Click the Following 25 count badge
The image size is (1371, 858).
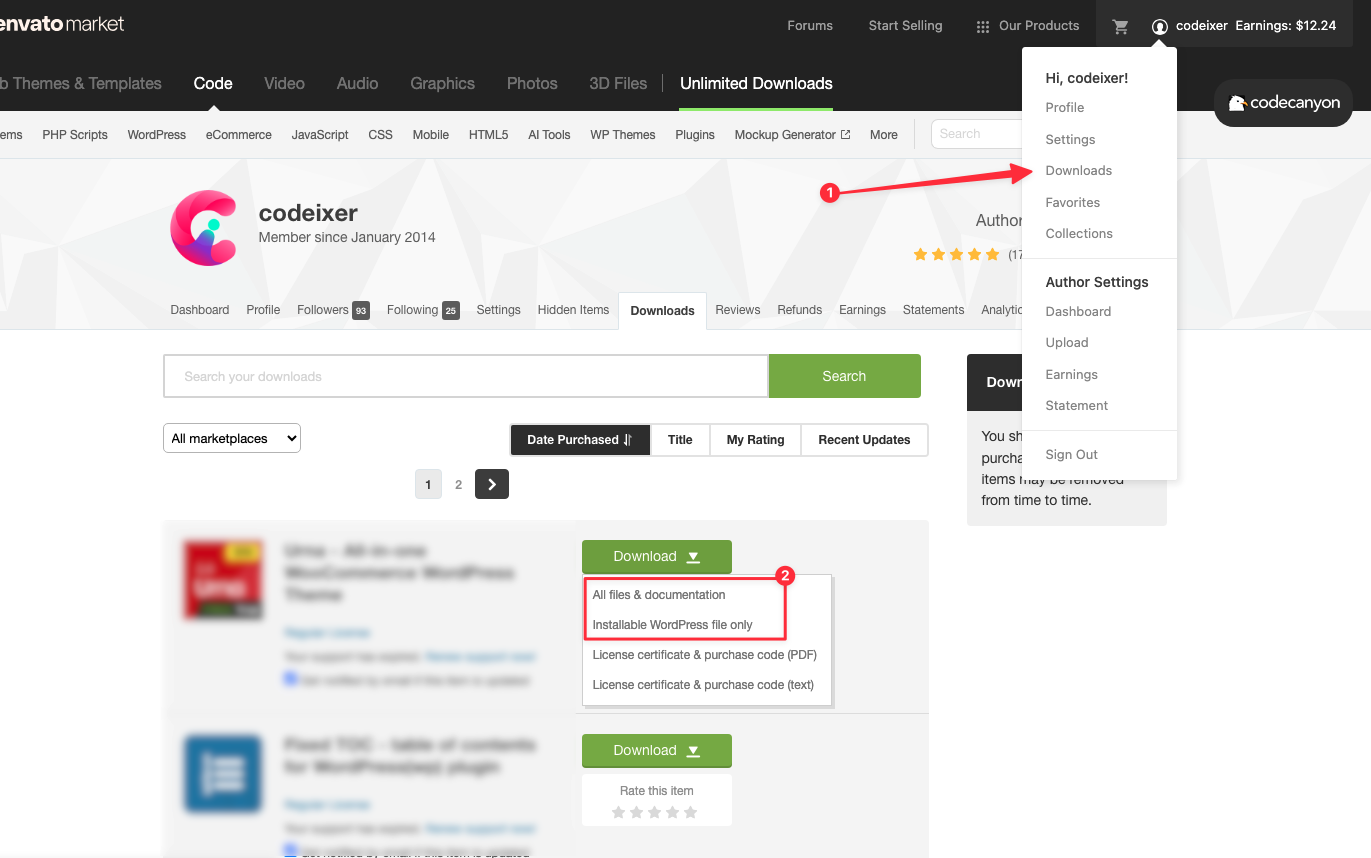[451, 311]
